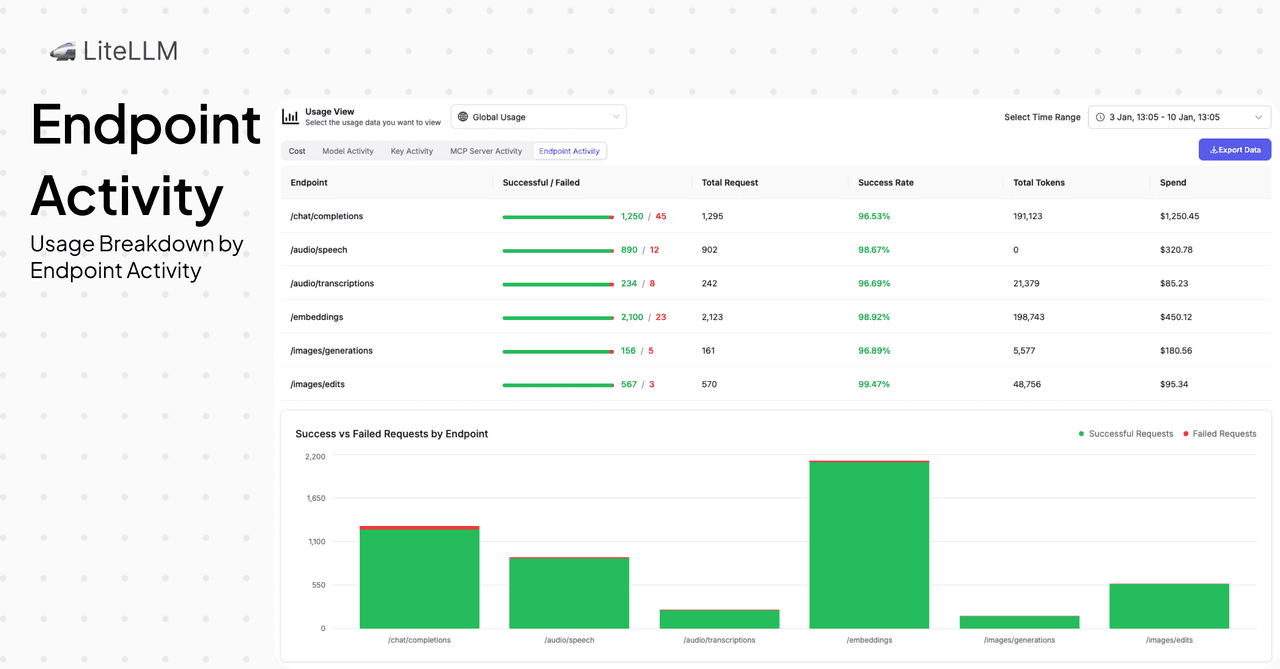Click the /chat/completions table row name
1280x669 pixels.
[x=327, y=216]
